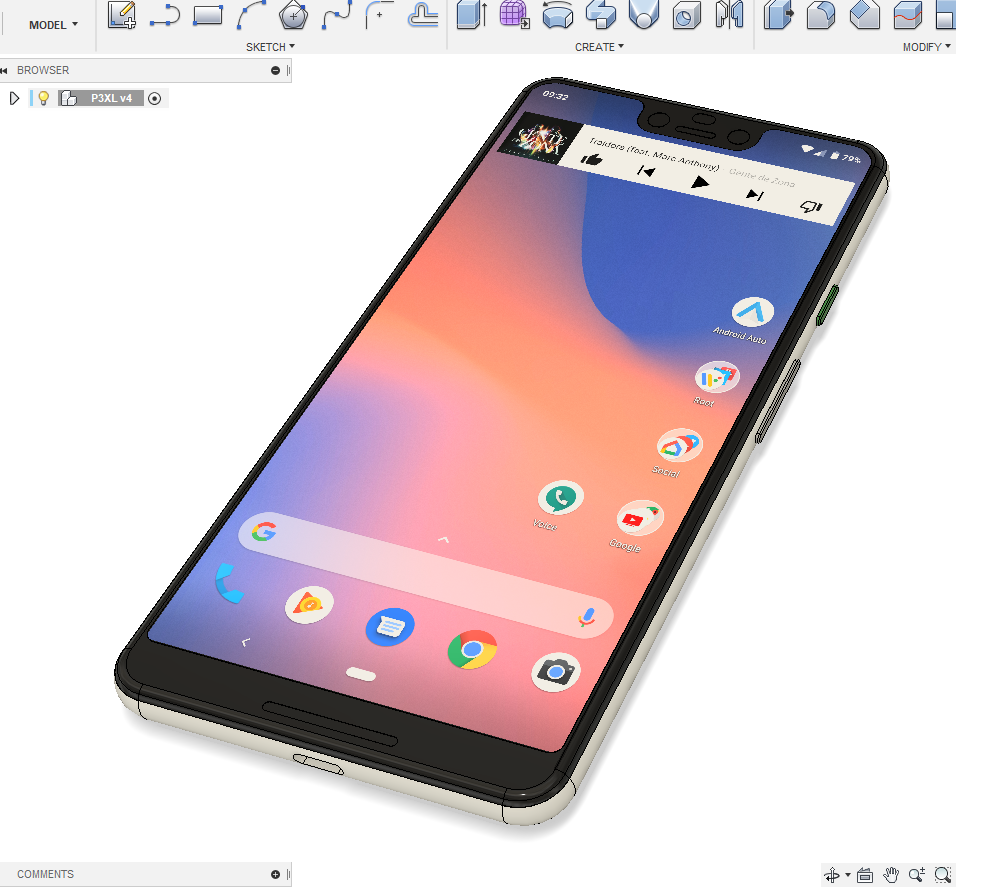Select the Arc sketch tool
Screen dimensions: 982x893
pos(251,15)
